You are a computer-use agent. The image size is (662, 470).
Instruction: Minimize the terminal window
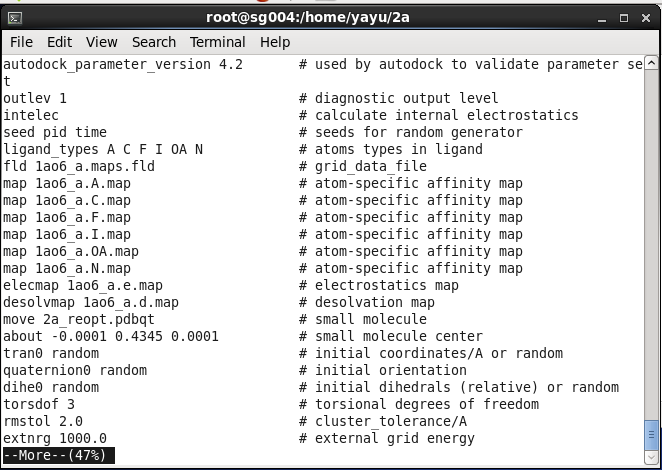(600, 16)
